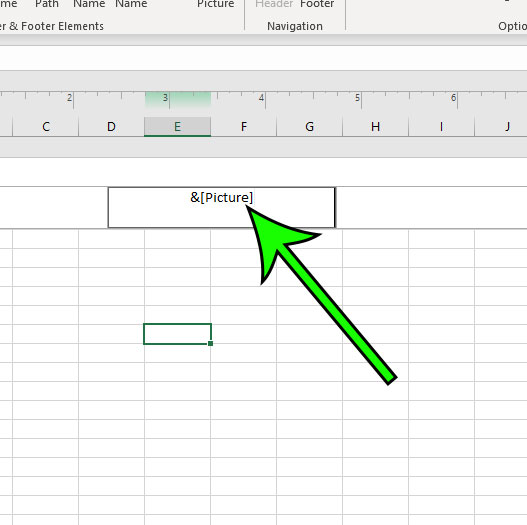527x525 pixels.
Task: Click the &[Picture] center header box
Action: click(x=221, y=207)
